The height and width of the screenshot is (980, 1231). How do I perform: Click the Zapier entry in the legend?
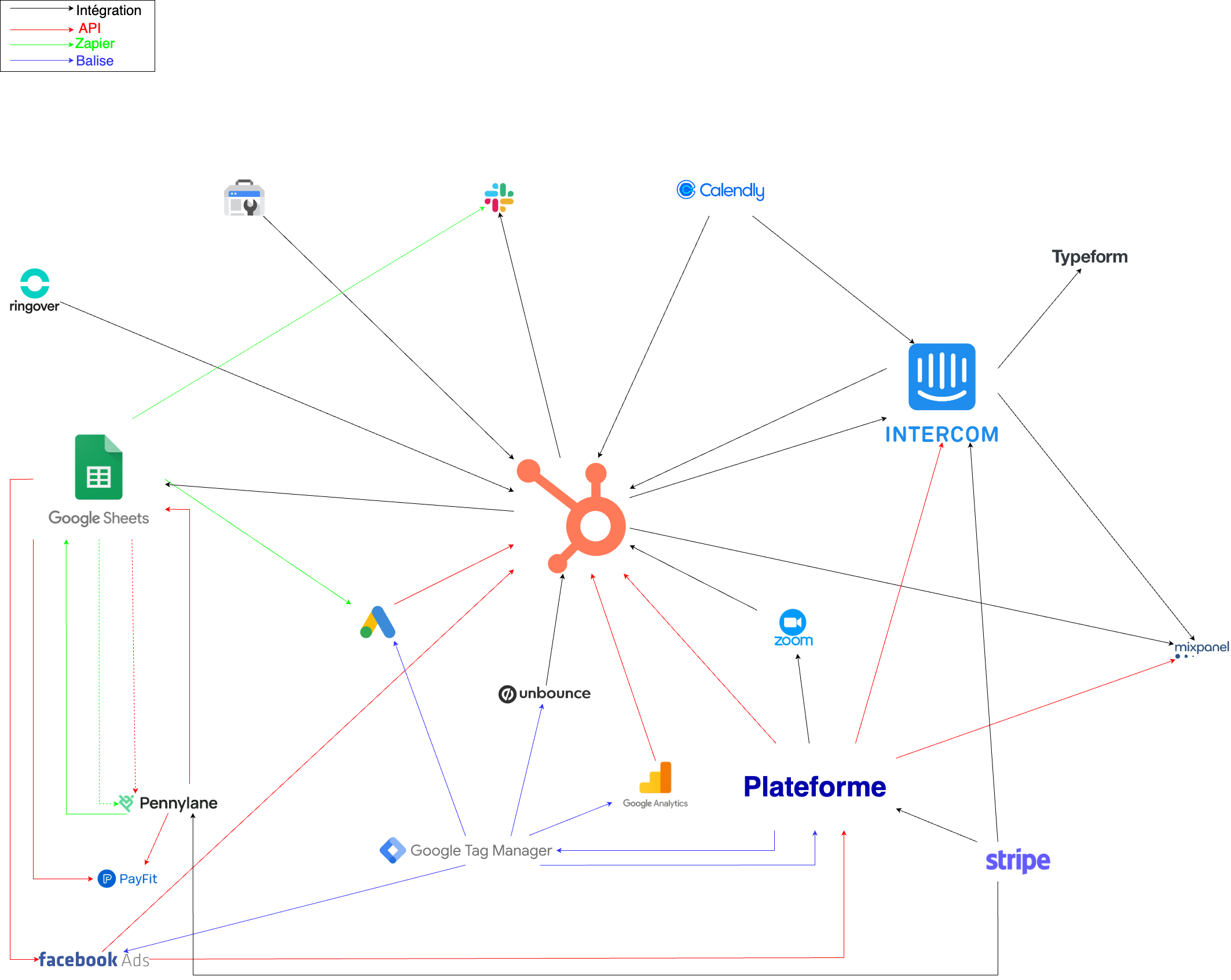point(94,43)
